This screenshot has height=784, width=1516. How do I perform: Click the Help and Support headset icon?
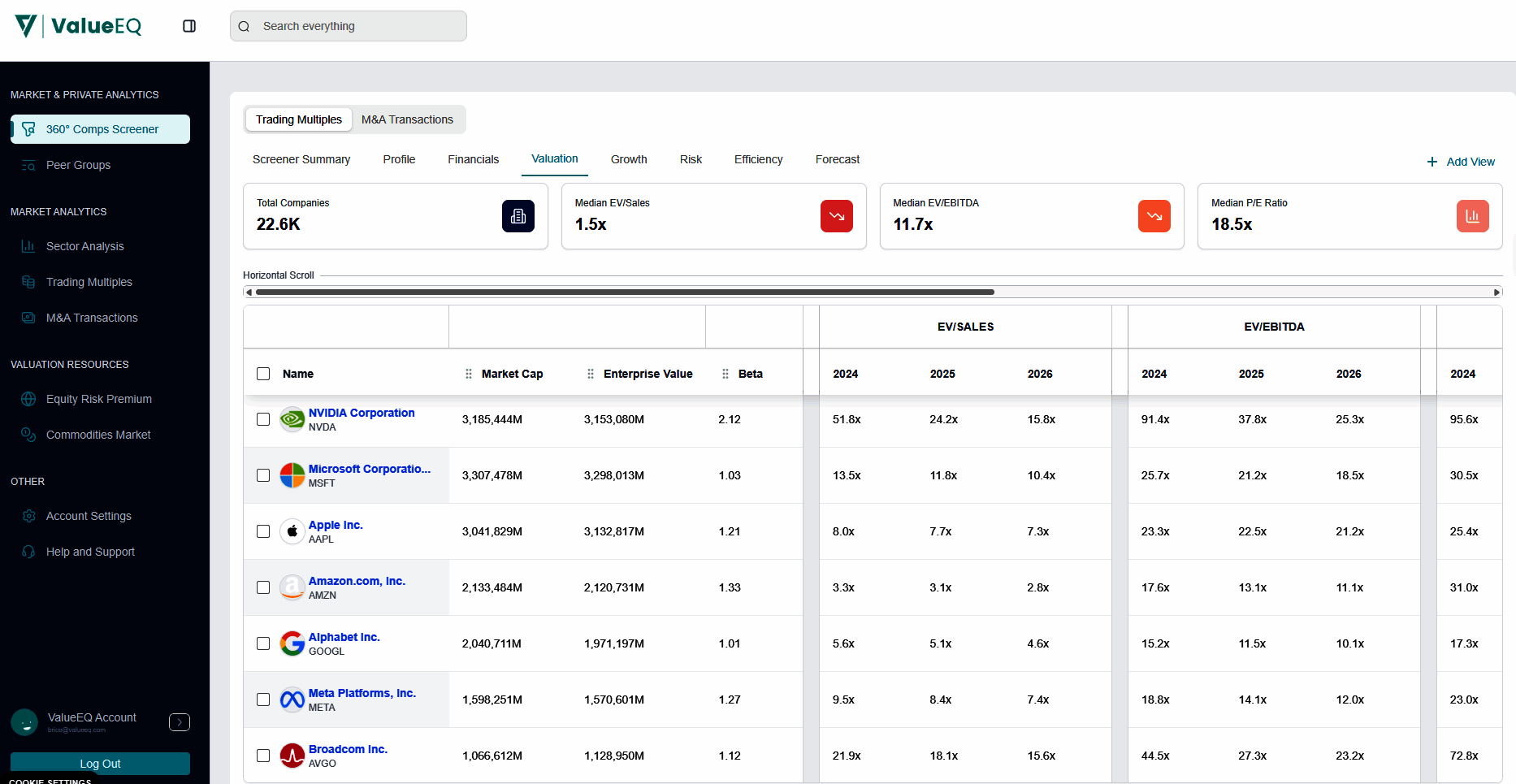coord(28,552)
